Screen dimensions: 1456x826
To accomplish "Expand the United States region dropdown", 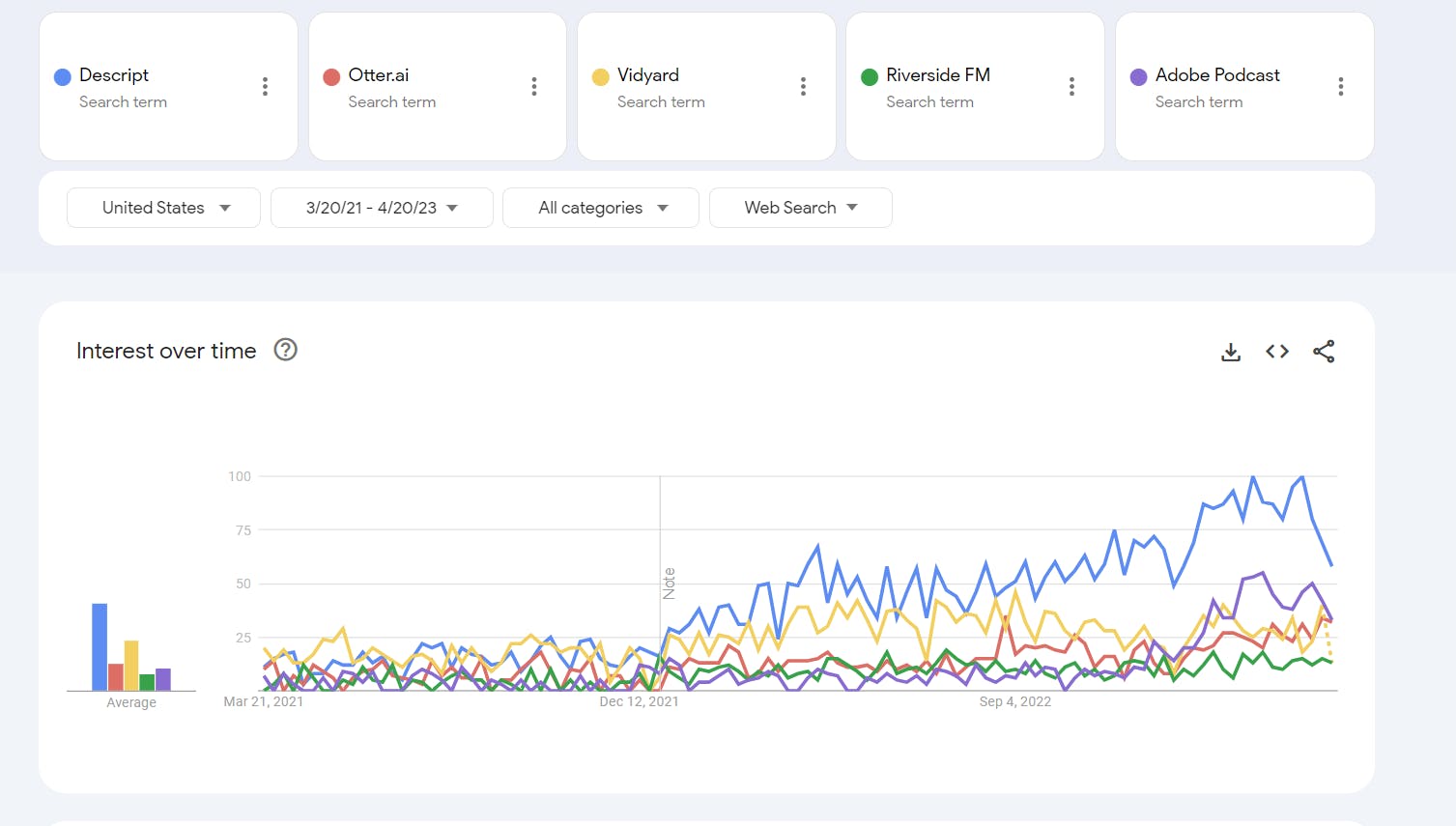I will tap(163, 208).
